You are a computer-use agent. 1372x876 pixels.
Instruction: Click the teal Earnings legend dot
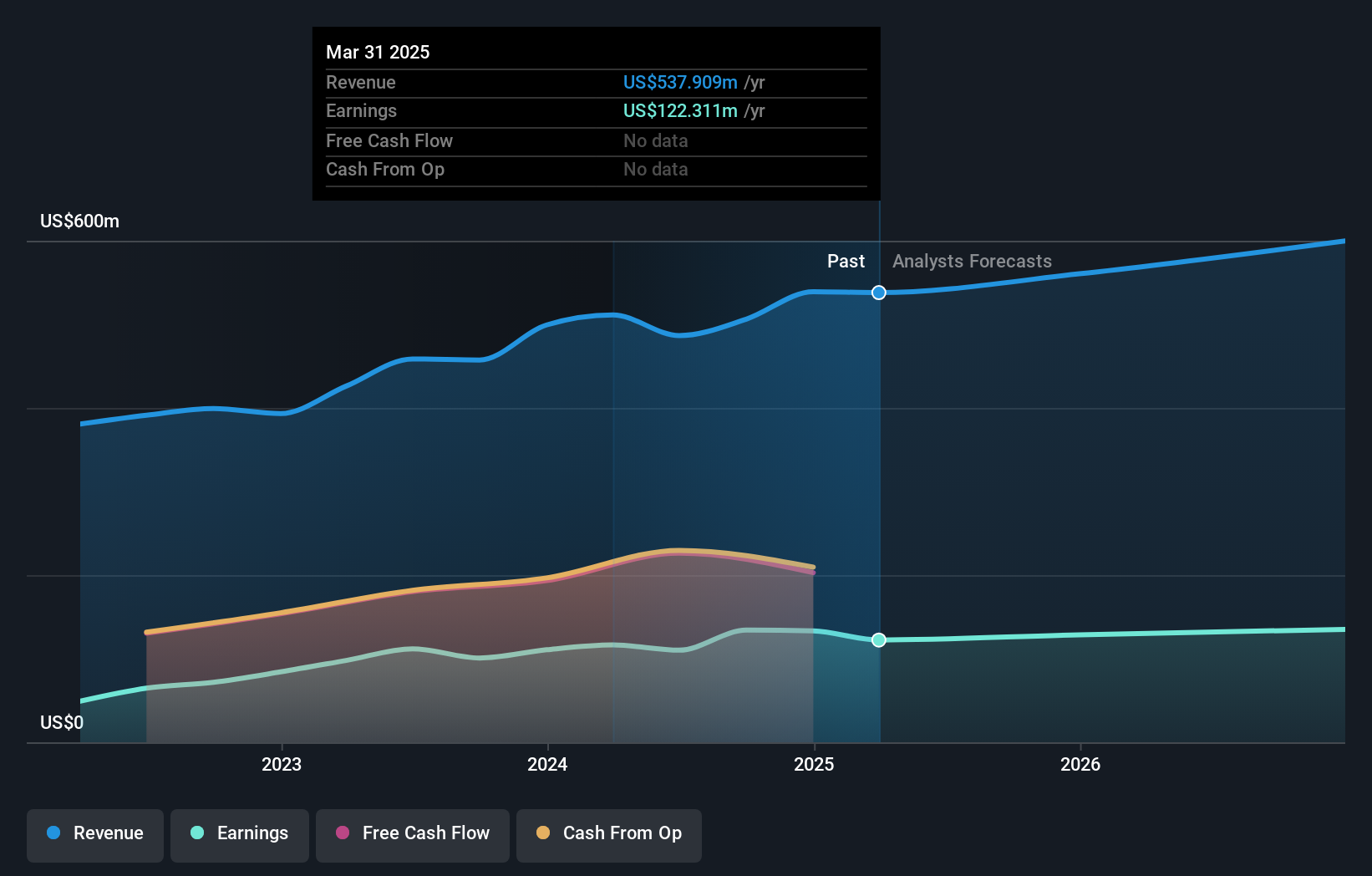coord(197,833)
